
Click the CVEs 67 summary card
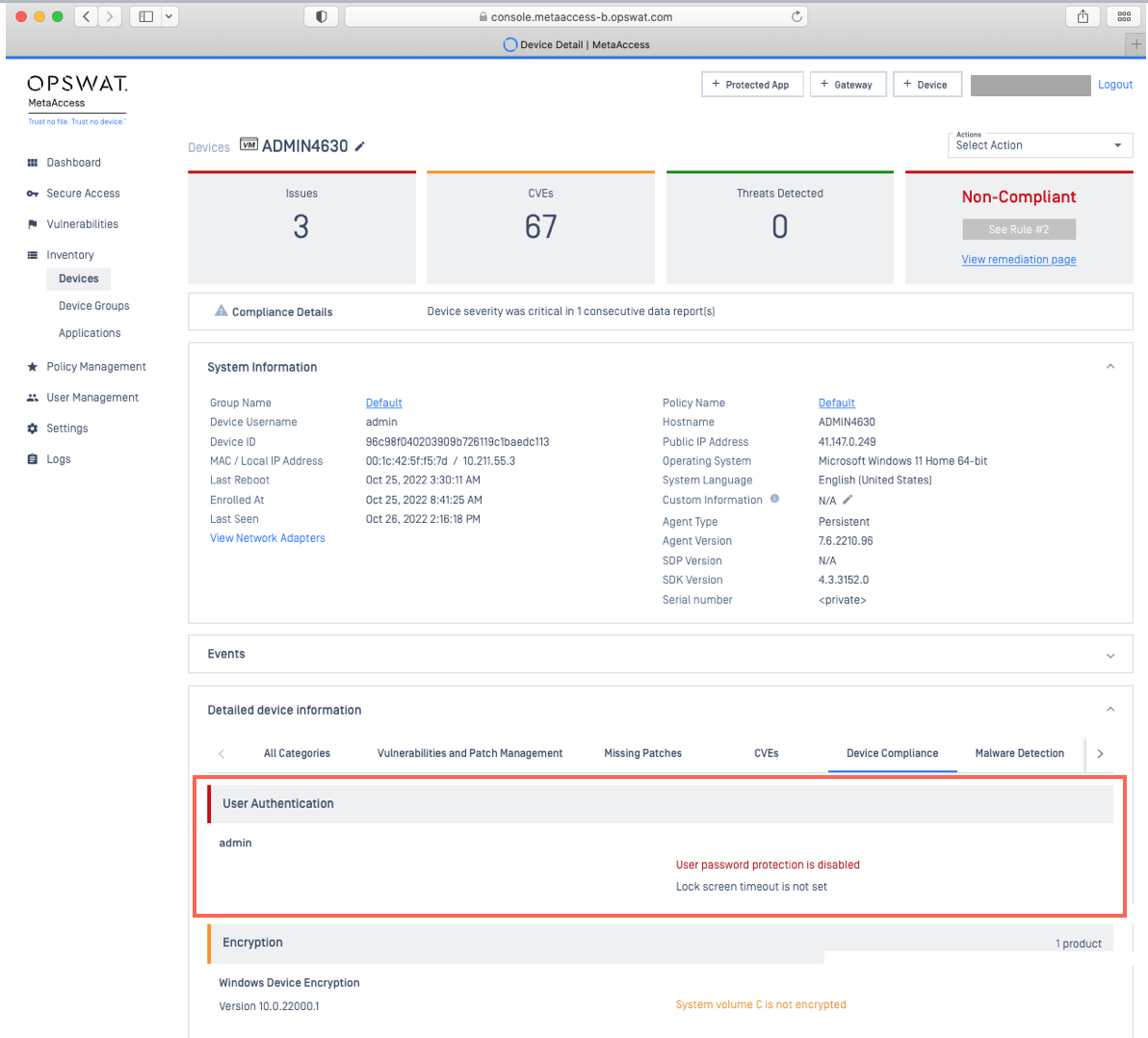click(540, 227)
